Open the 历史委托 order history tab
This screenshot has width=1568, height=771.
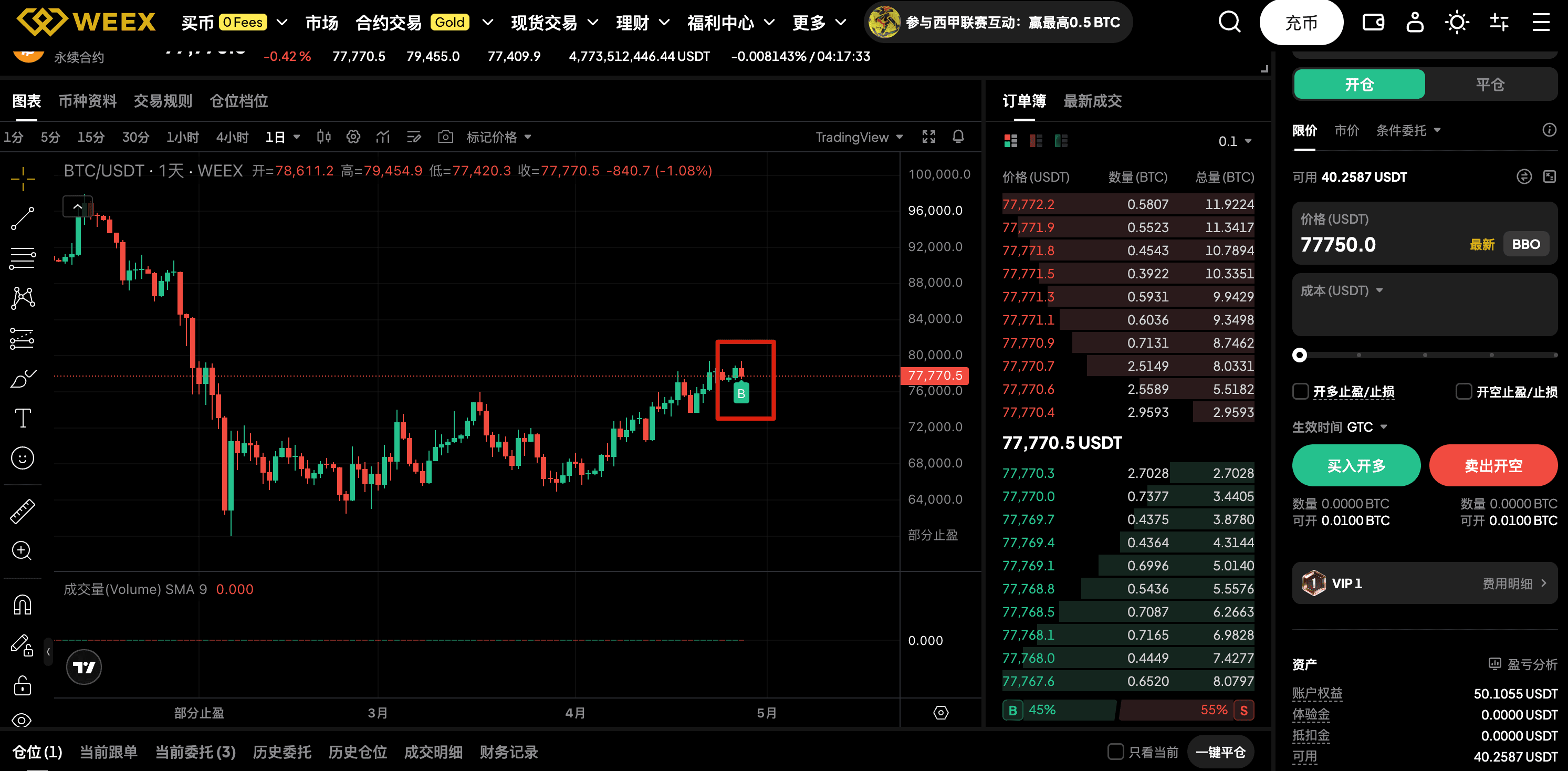coord(283,752)
